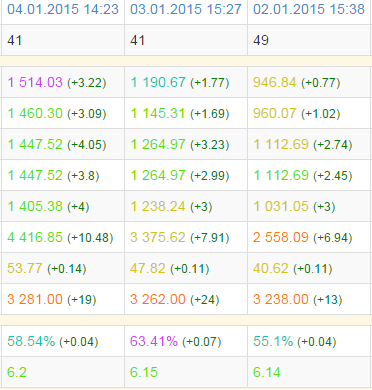Image resolution: width=372 pixels, height=390 pixels.
Task: Click the purple value 1 514.03 (+3.22)
Action: [57, 82]
